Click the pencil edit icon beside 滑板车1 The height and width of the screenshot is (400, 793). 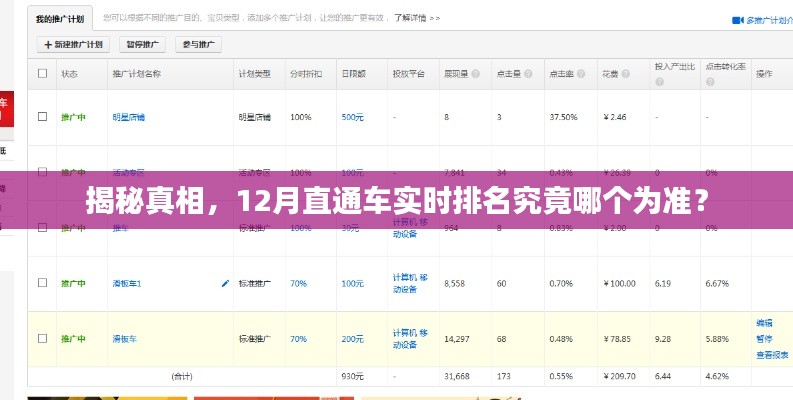click(225, 284)
